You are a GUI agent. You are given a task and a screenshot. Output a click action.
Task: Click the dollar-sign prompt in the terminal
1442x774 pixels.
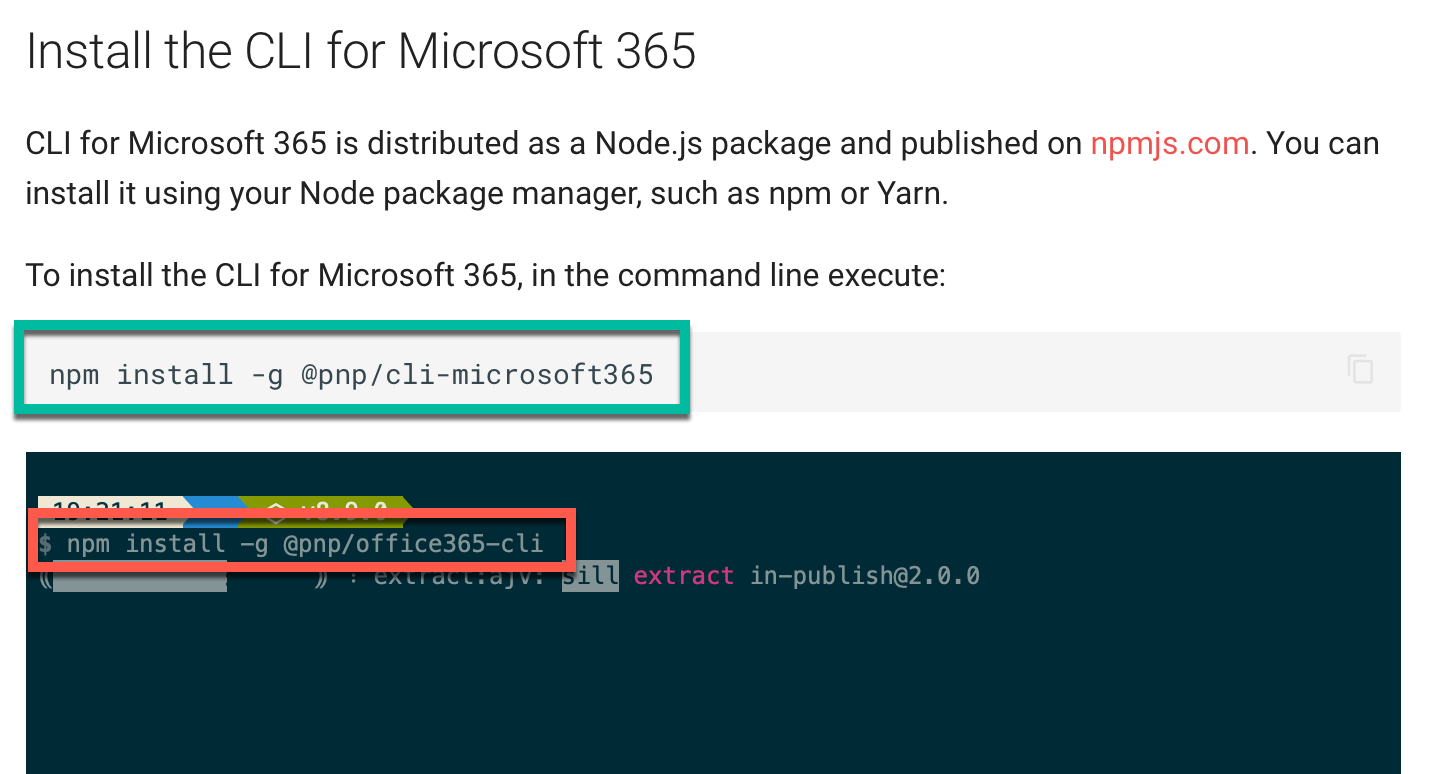click(x=47, y=543)
